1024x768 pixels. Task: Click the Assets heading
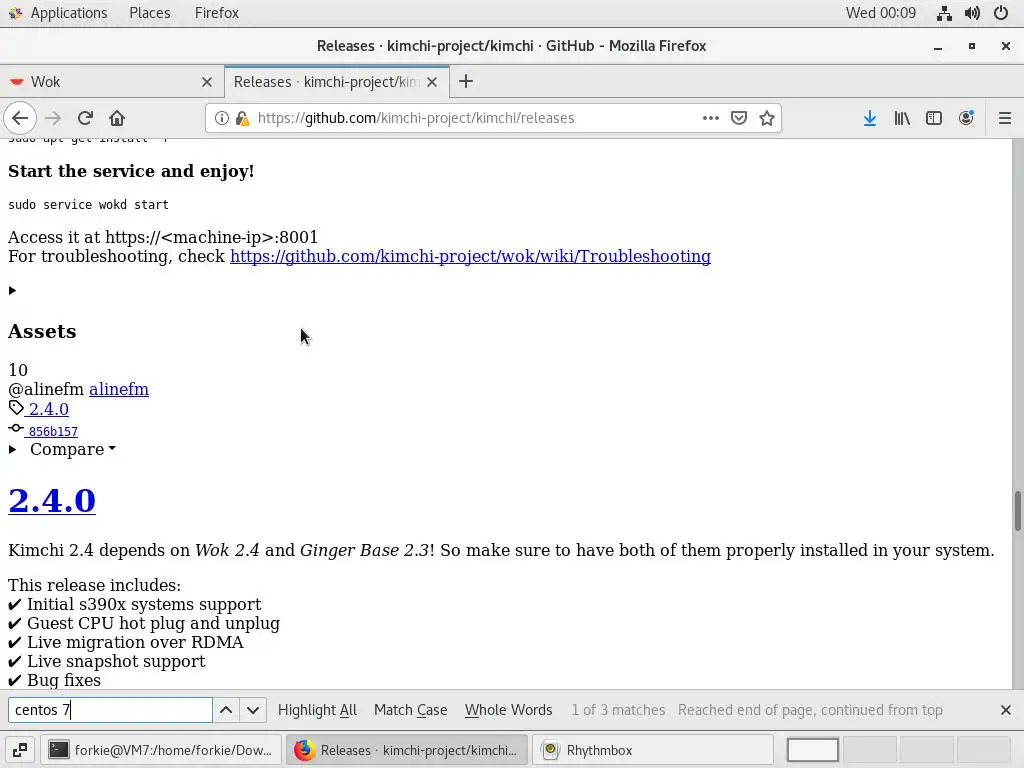click(x=42, y=332)
